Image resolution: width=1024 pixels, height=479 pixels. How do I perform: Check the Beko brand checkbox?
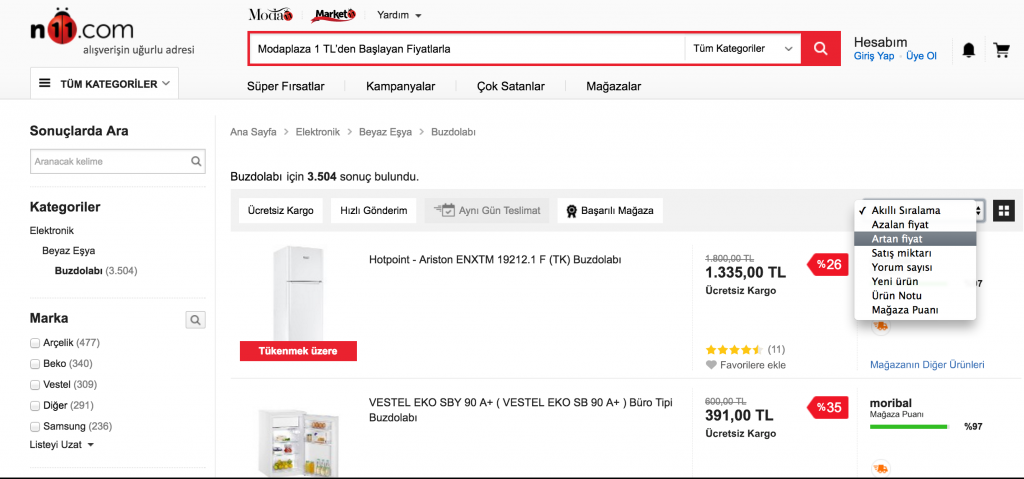[35, 363]
